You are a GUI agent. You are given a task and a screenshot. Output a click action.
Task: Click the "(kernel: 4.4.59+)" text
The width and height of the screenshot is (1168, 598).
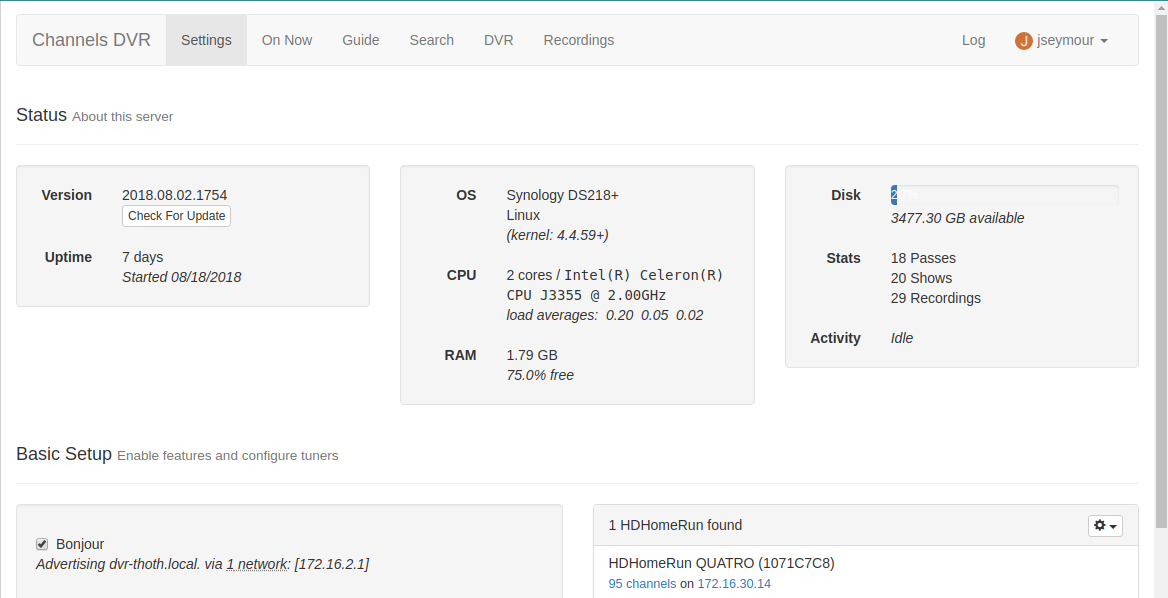click(557, 235)
